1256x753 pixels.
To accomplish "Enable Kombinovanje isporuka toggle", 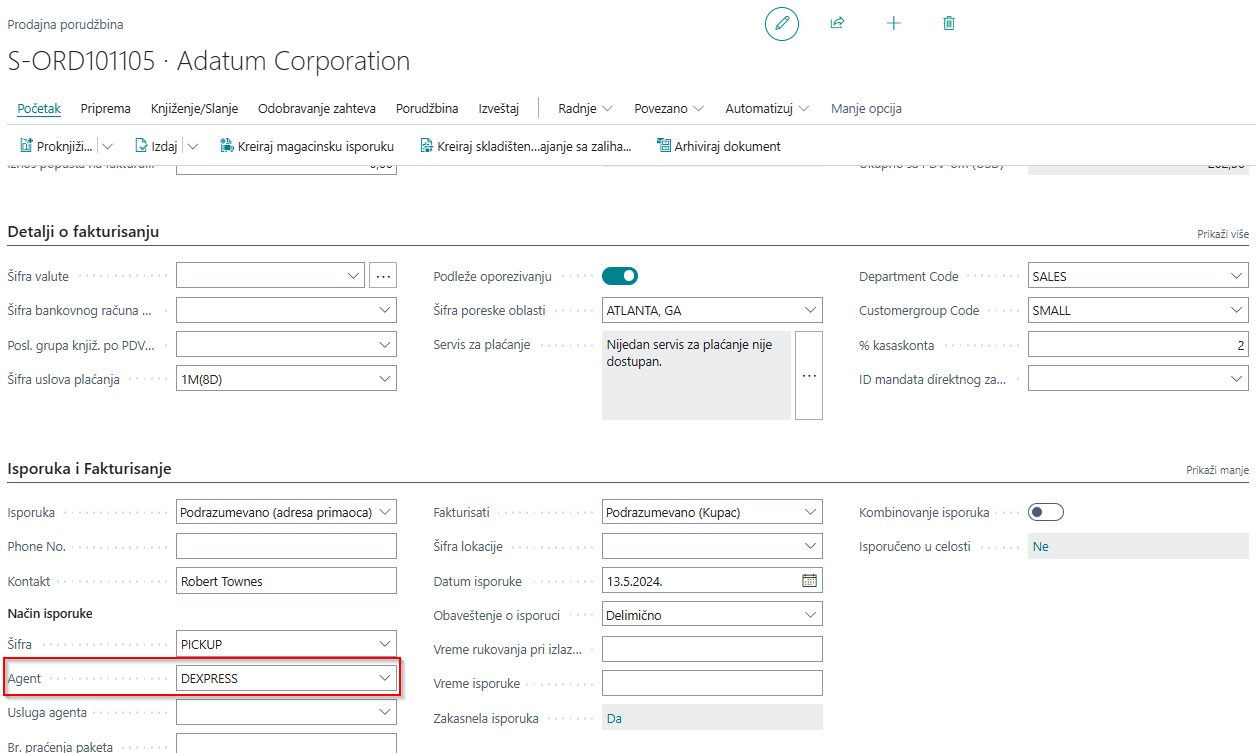I will (1046, 512).
